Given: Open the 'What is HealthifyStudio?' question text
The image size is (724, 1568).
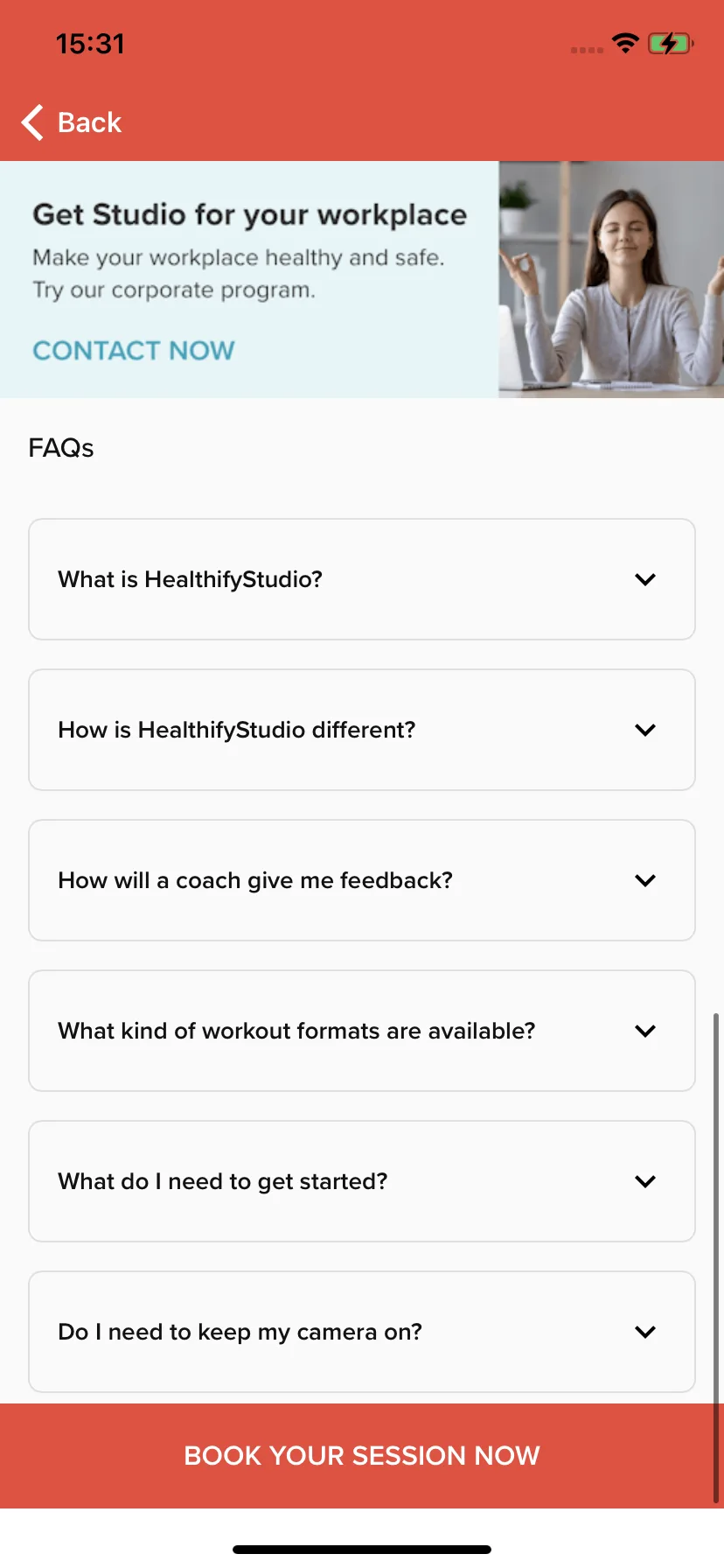Looking at the screenshot, I should [x=190, y=579].
